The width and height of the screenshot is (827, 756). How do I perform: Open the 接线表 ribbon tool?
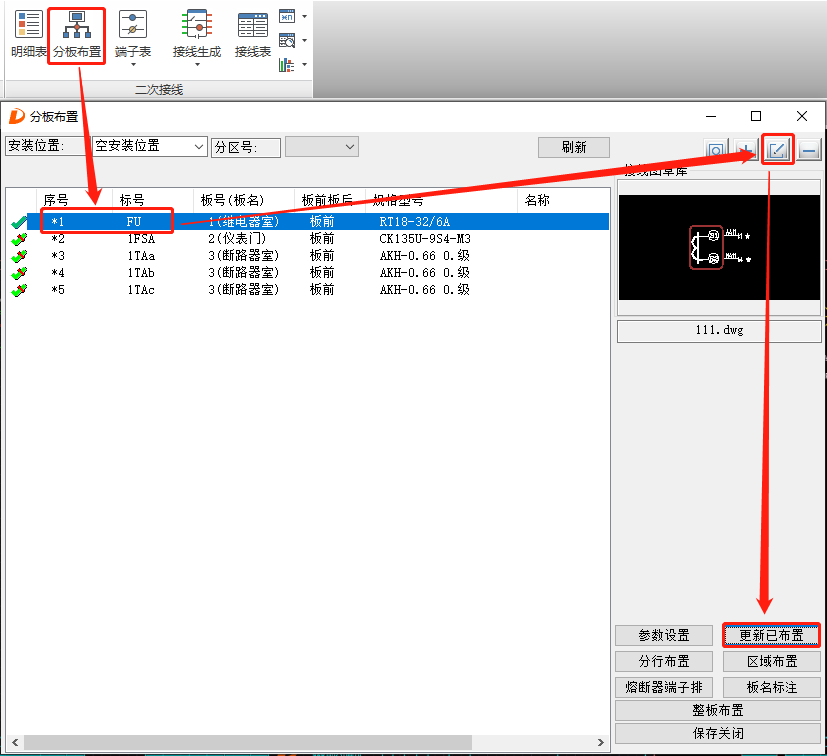click(x=253, y=35)
